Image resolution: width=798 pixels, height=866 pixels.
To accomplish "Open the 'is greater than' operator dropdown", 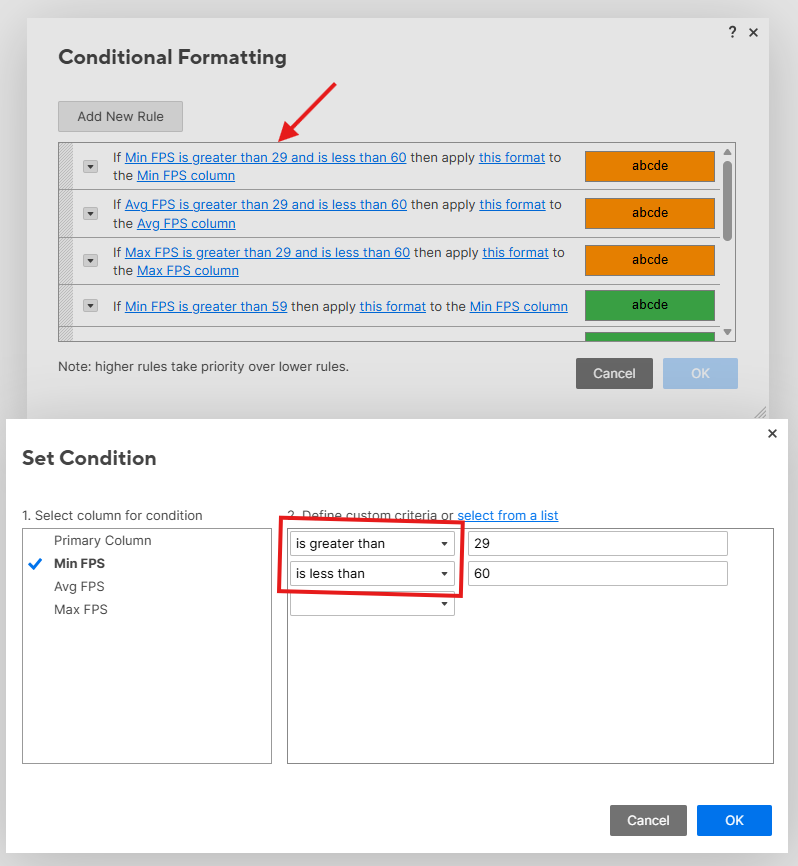I will [372, 543].
